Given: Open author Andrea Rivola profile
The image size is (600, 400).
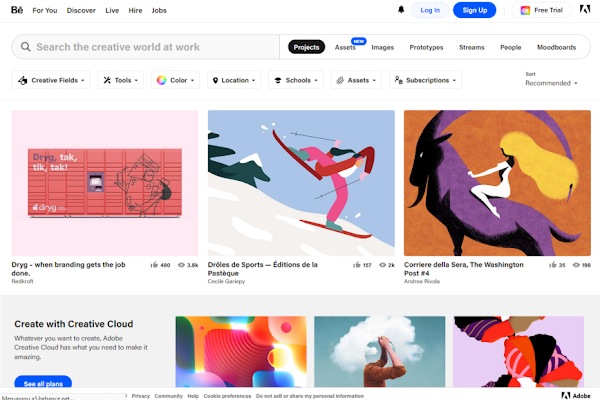Looking at the screenshot, I should click(x=422, y=281).
